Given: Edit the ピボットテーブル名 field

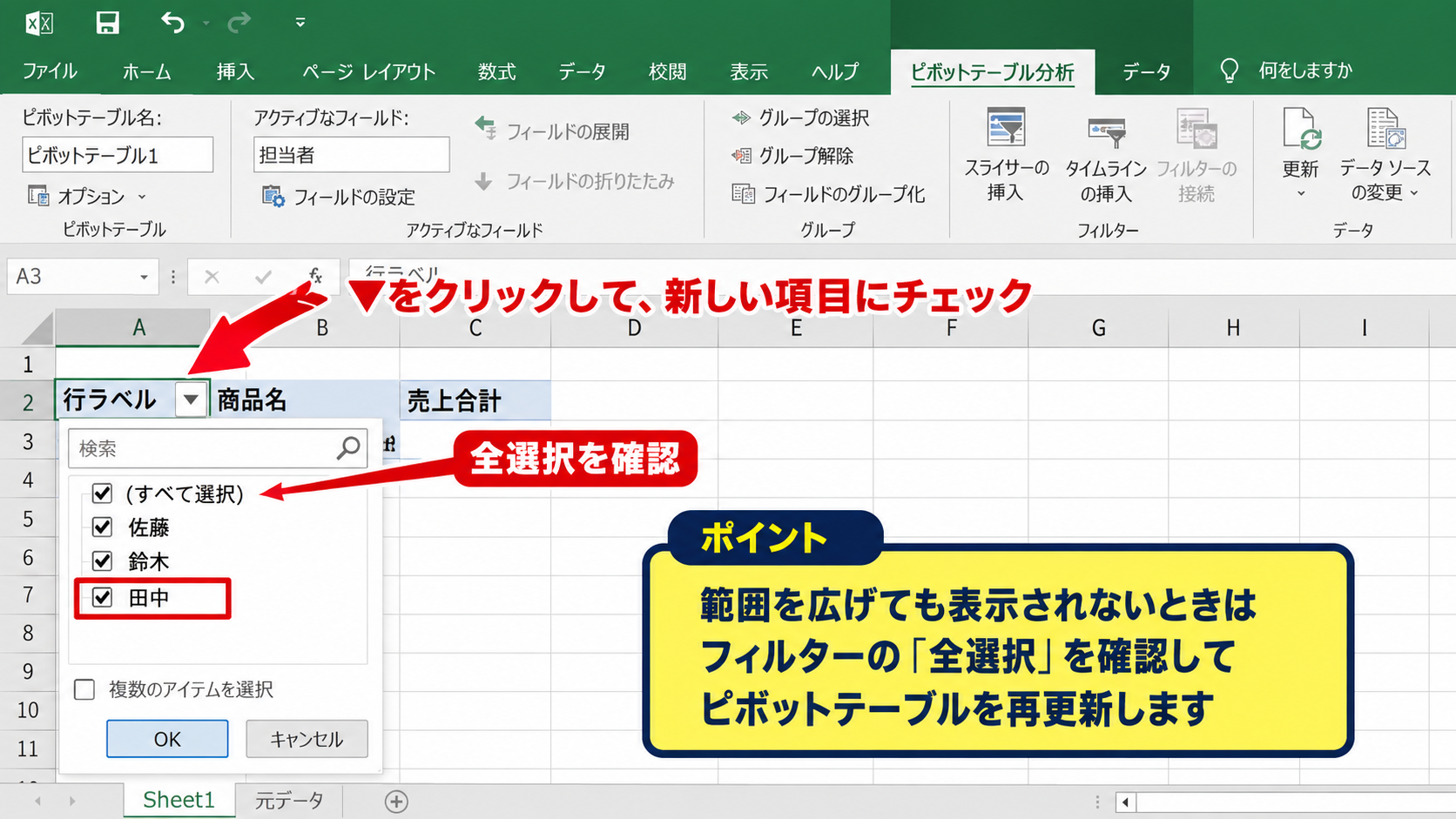Looking at the screenshot, I should (118, 155).
